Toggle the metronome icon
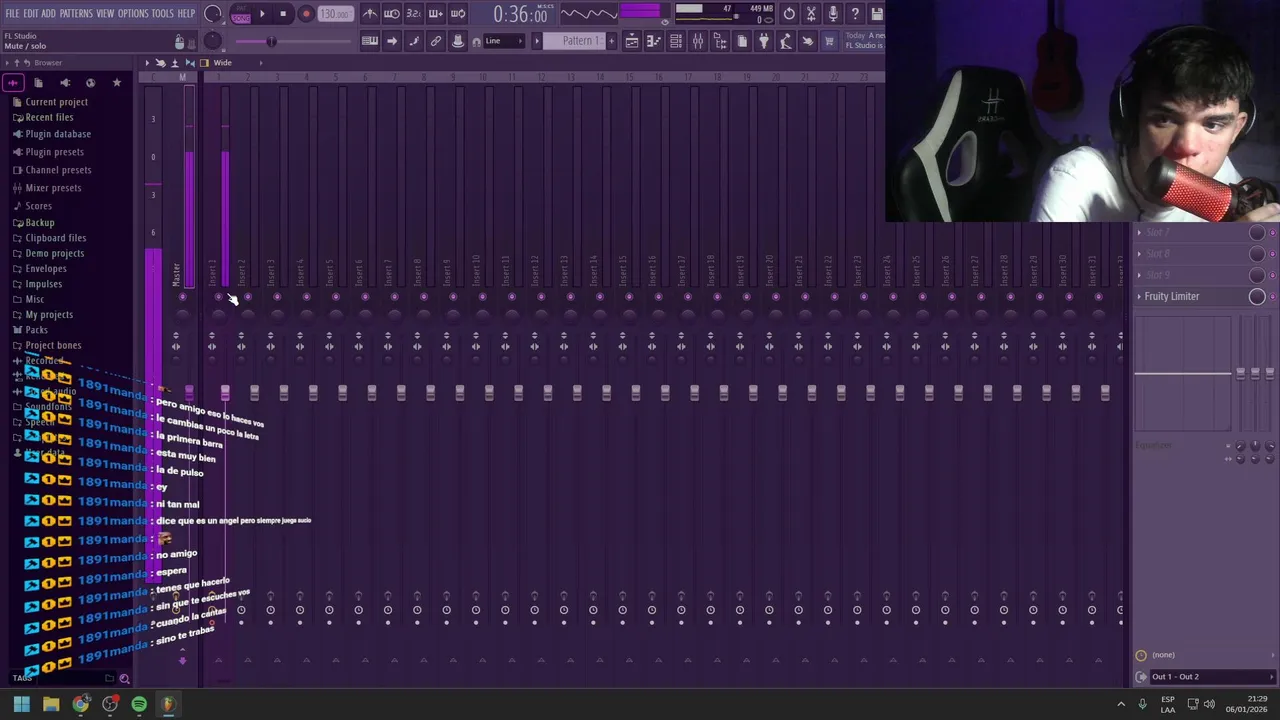This screenshot has width=1280, height=720. (x=370, y=14)
